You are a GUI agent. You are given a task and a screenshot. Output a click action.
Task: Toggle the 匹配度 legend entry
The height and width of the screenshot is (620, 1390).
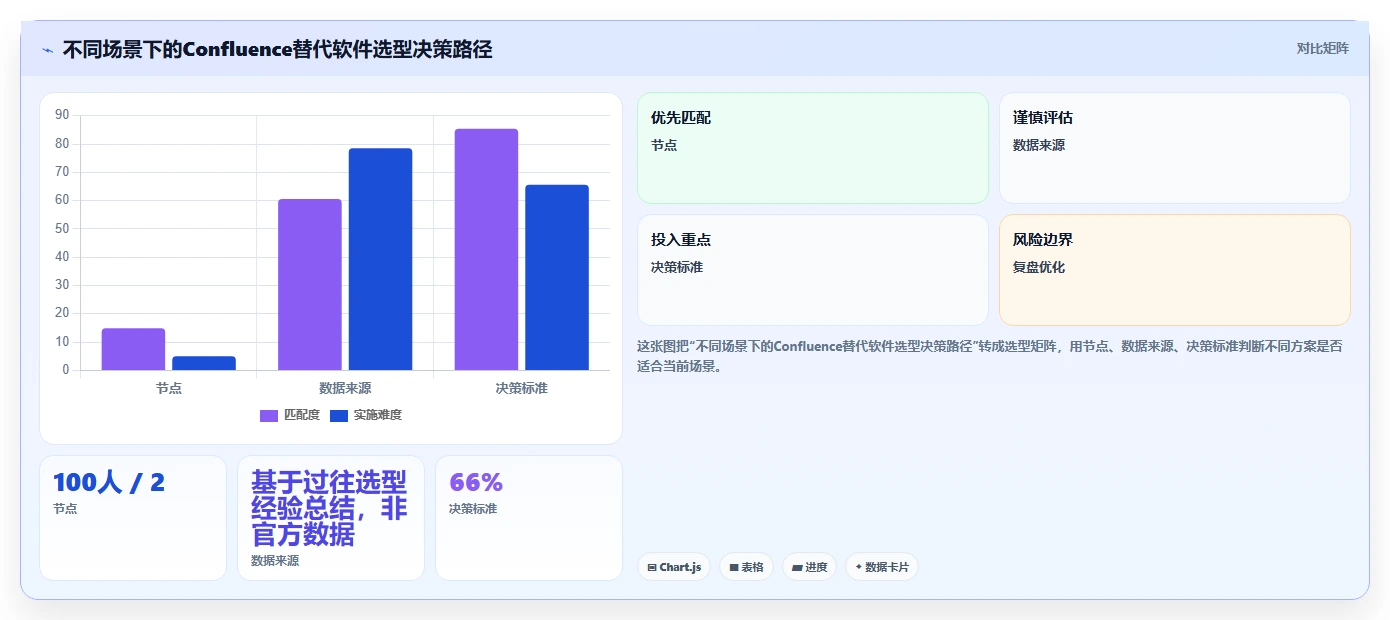(x=290, y=415)
